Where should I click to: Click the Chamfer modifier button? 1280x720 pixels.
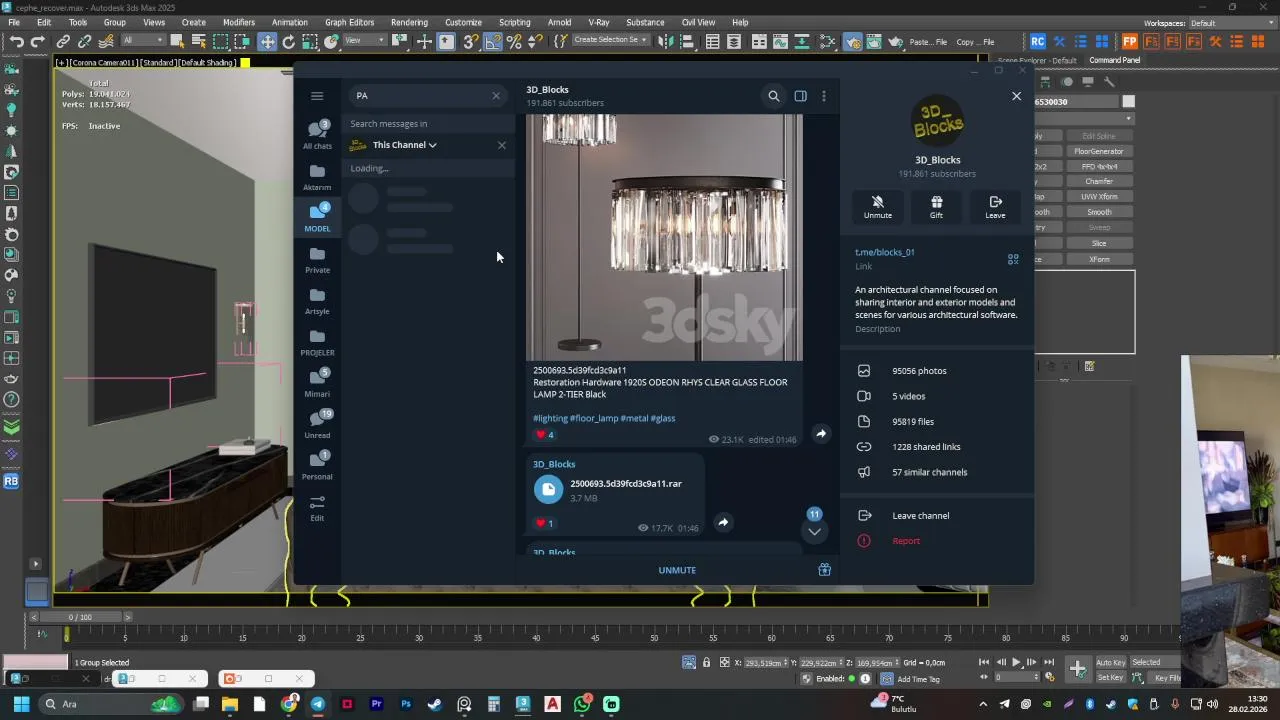point(1099,182)
